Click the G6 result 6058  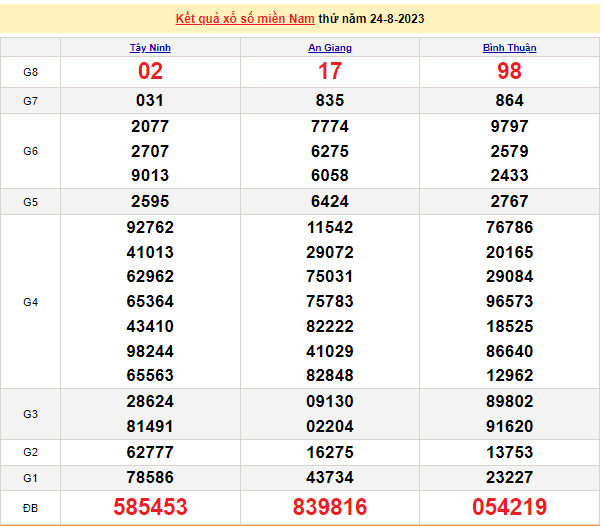point(330,176)
